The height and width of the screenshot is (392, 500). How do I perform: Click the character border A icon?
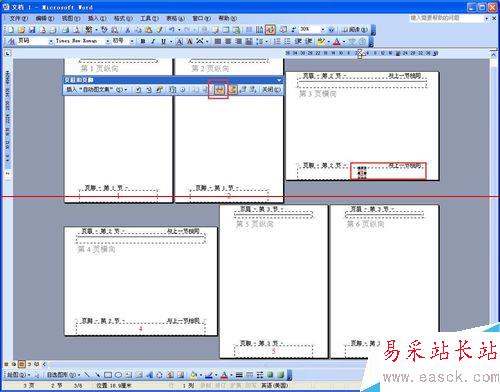click(x=180, y=41)
